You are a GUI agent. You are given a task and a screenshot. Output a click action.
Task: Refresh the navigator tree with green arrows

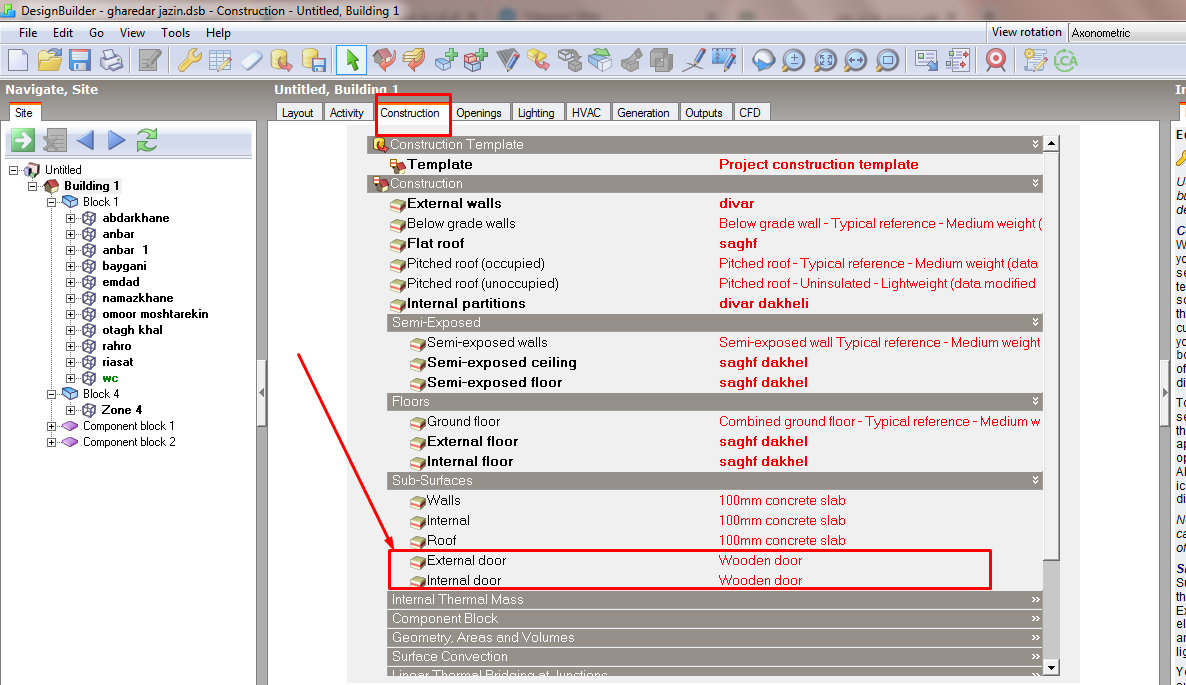tap(147, 140)
